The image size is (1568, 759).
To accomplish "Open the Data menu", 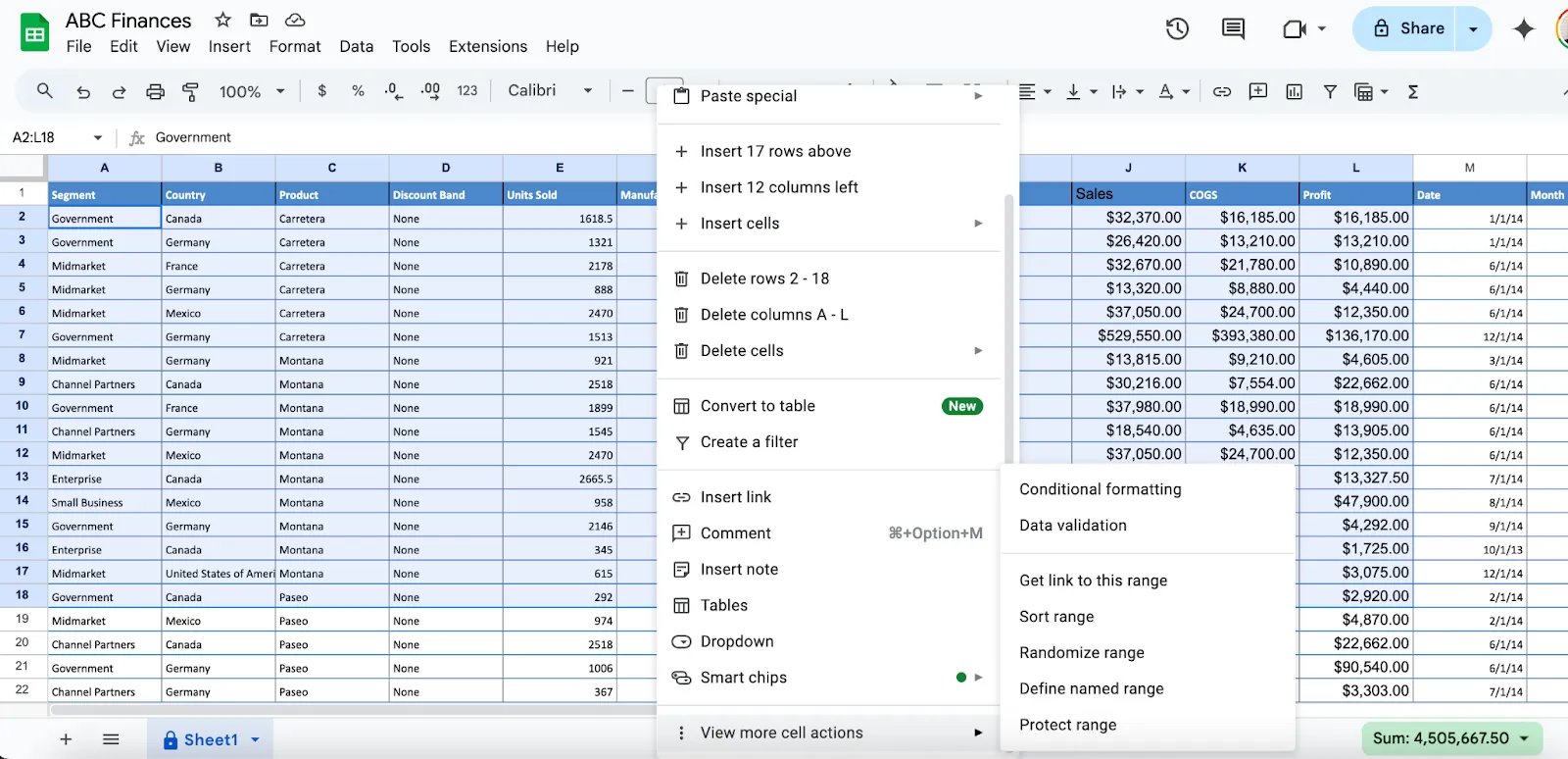I will 357,46.
